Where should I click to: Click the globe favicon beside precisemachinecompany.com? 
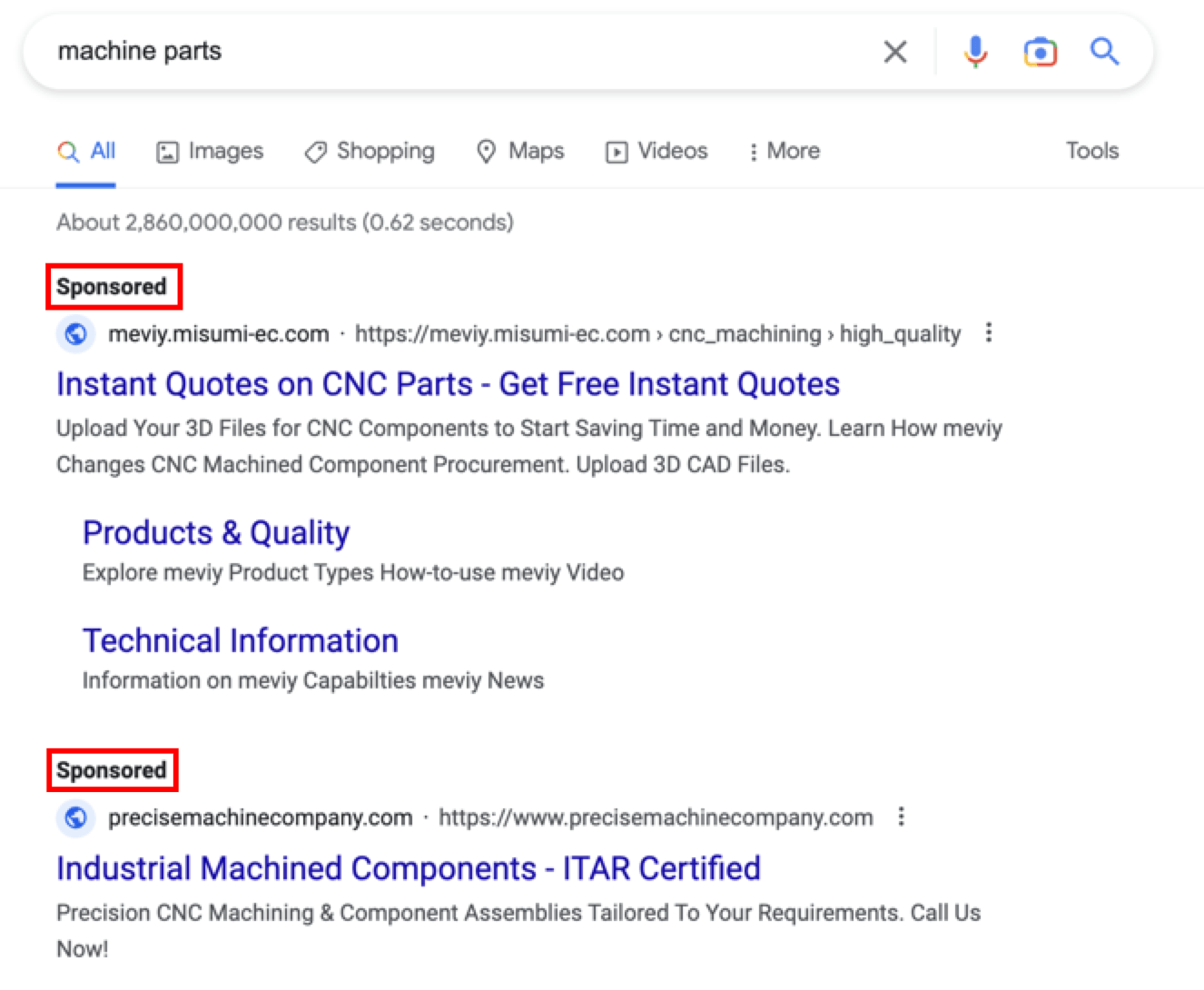(76, 817)
